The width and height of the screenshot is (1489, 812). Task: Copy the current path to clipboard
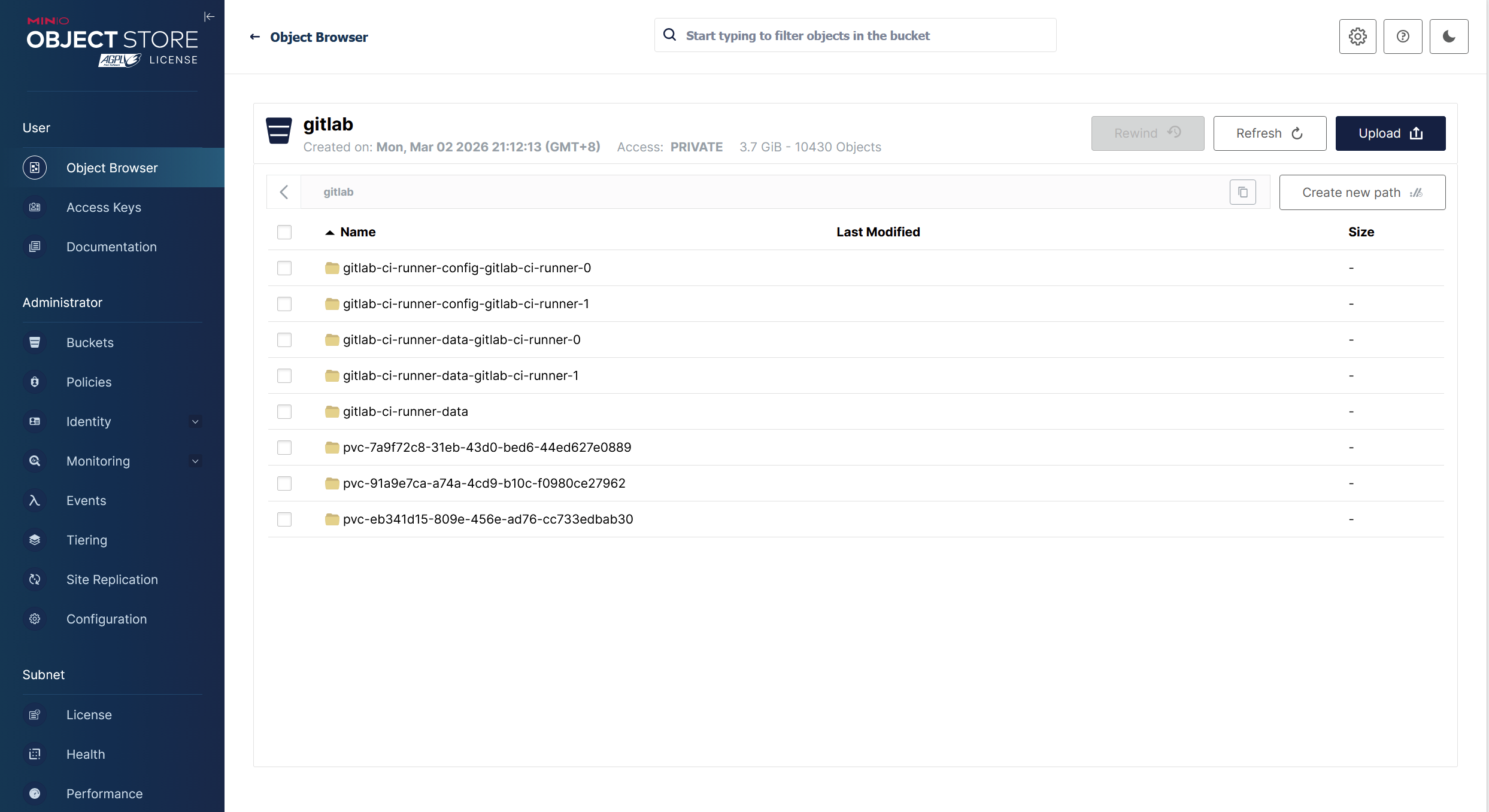[x=1243, y=192]
